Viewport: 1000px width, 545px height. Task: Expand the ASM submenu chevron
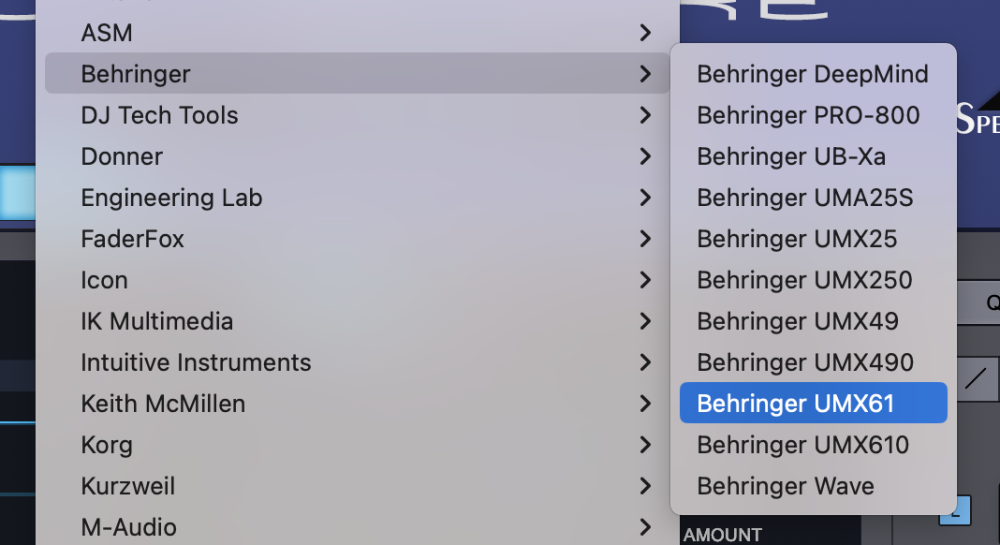click(645, 33)
